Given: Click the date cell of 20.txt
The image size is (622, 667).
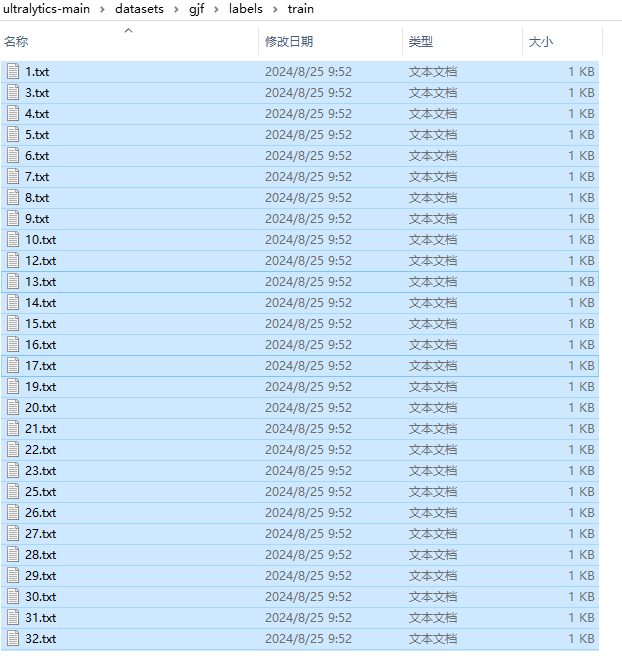Looking at the screenshot, I should pyautogui.click(x=308, y=408).
